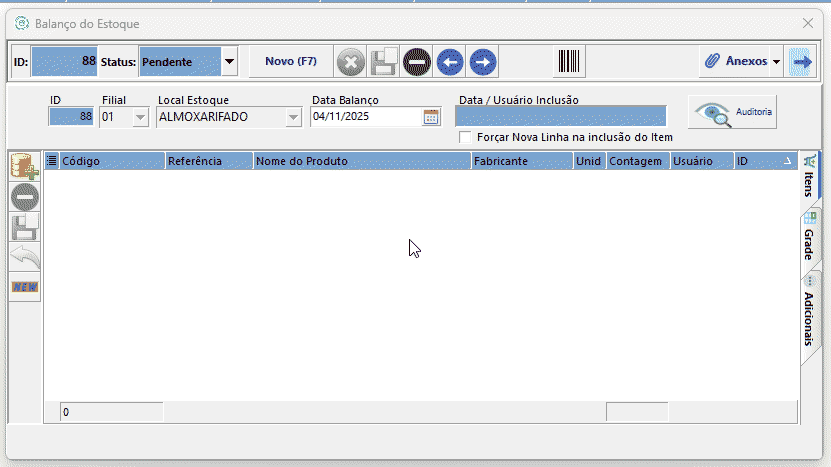Open the Auditoria button
The height and width of the screenshot is (467, 831).
coord(733,113)
